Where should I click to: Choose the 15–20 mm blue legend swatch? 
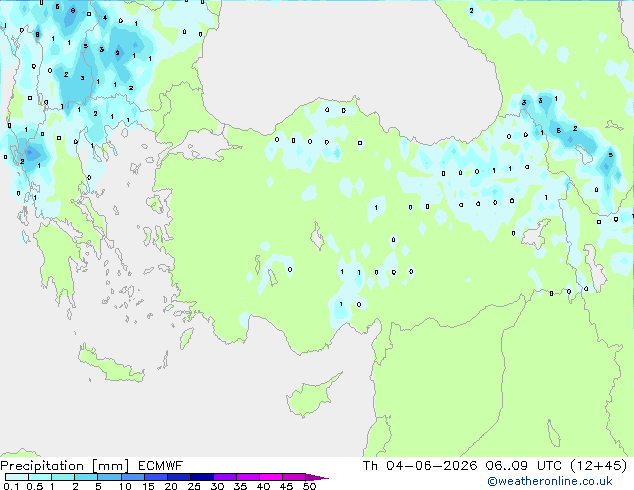tap(156, 477)
